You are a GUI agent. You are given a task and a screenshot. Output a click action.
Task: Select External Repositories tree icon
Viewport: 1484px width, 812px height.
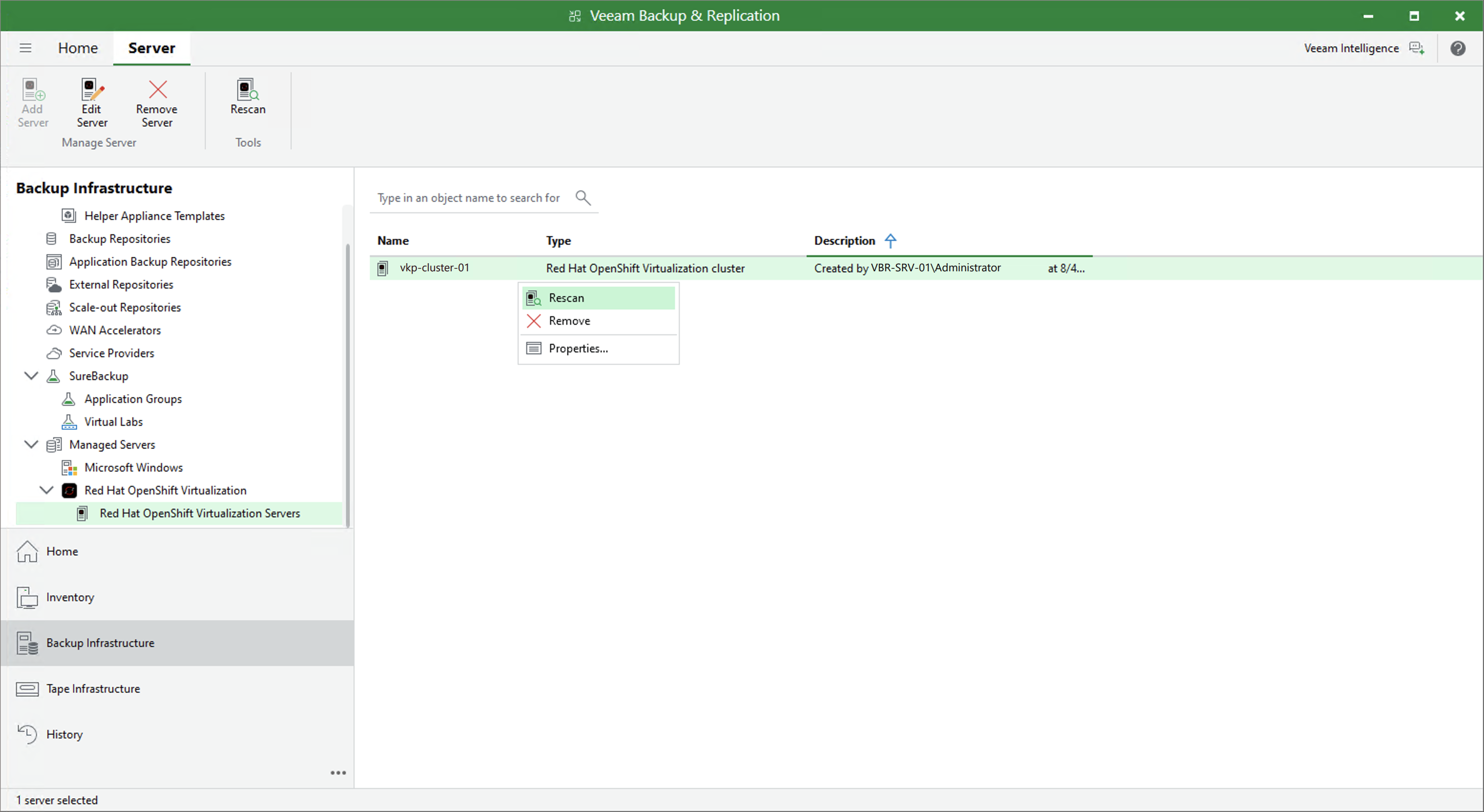[x=53, y=285]
